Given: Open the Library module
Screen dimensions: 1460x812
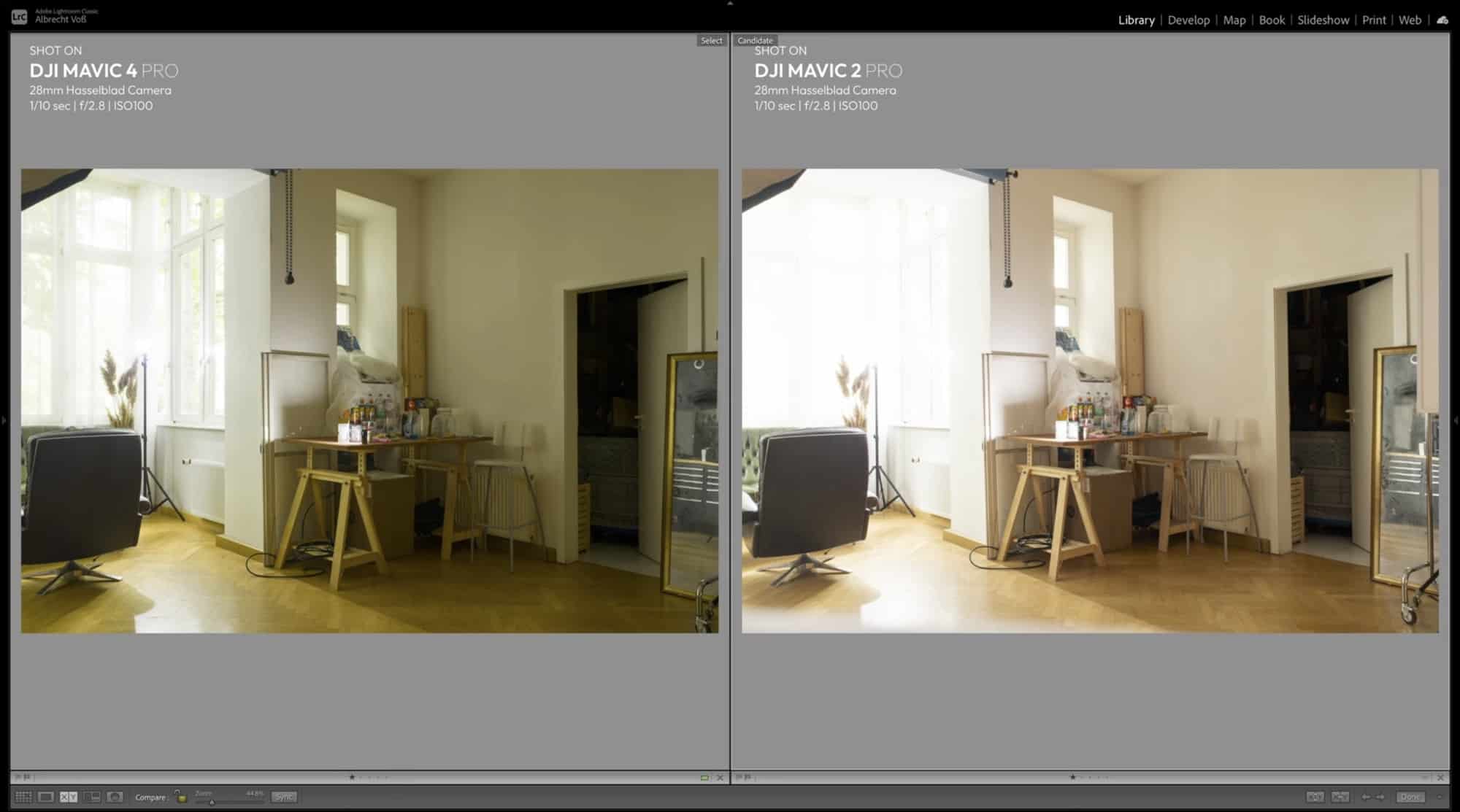Looking at the screenshot, I should (x=1136, y=20).
